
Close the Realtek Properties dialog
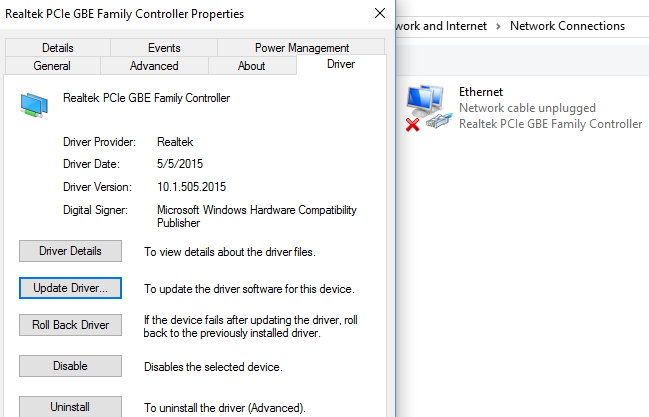[x=379, y=14]
